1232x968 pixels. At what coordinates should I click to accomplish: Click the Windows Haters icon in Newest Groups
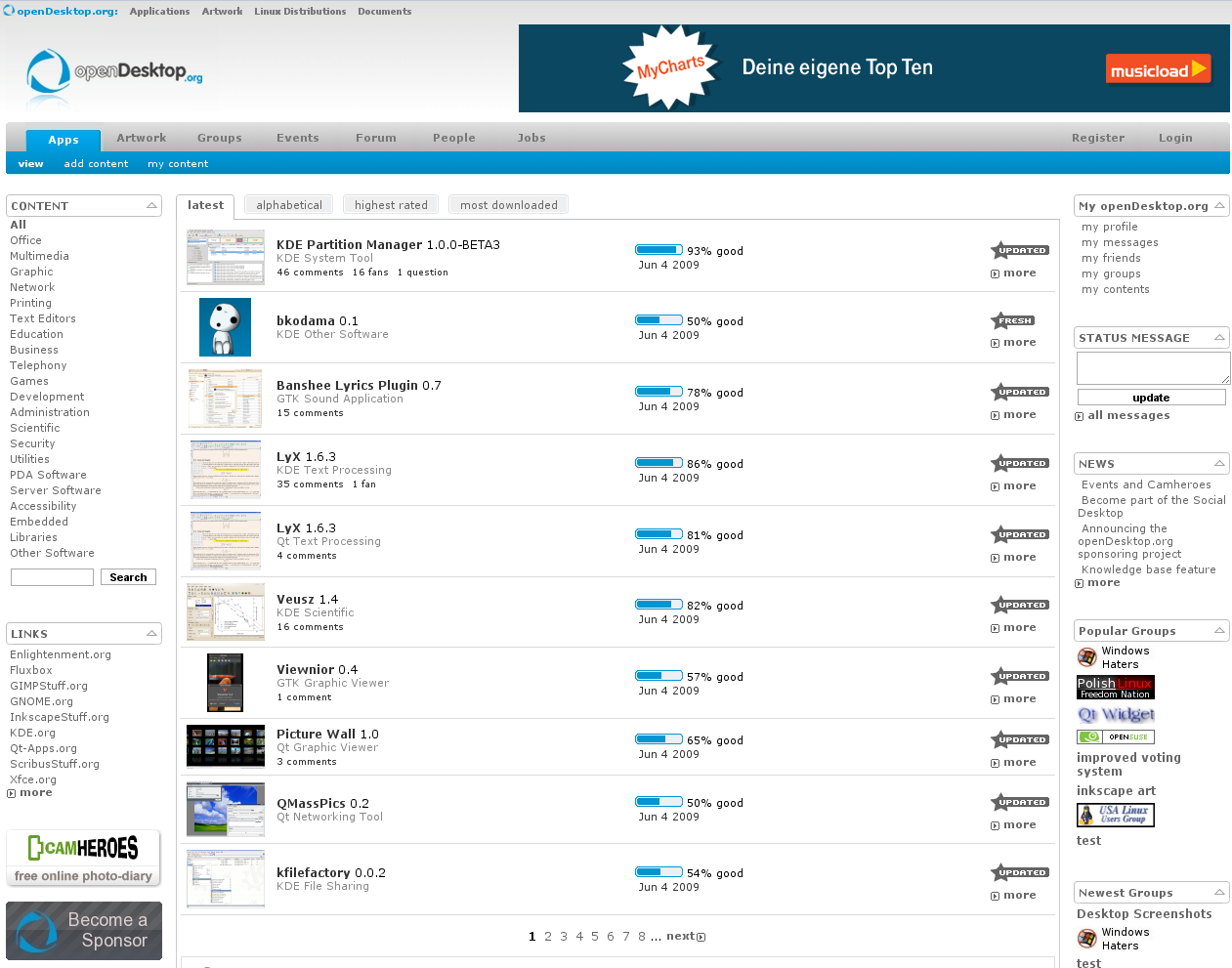click(1087, 939)
